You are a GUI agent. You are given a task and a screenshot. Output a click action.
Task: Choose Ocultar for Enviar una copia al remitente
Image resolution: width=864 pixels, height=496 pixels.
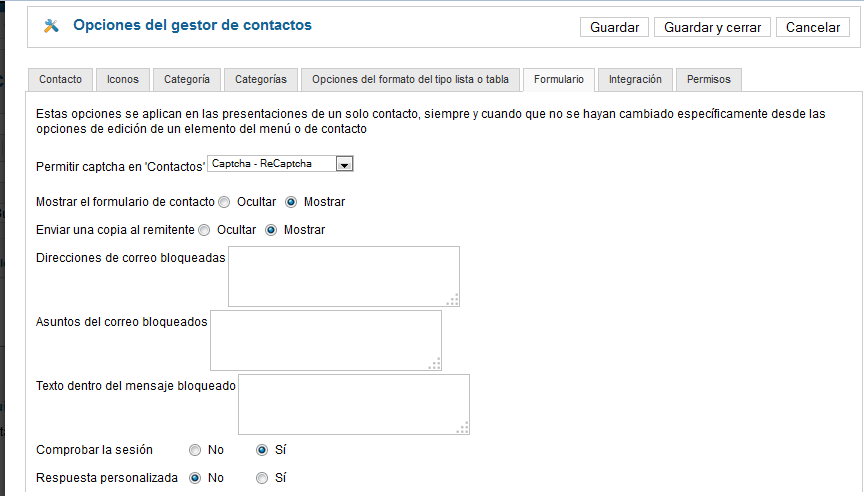(x=204, y=230)
